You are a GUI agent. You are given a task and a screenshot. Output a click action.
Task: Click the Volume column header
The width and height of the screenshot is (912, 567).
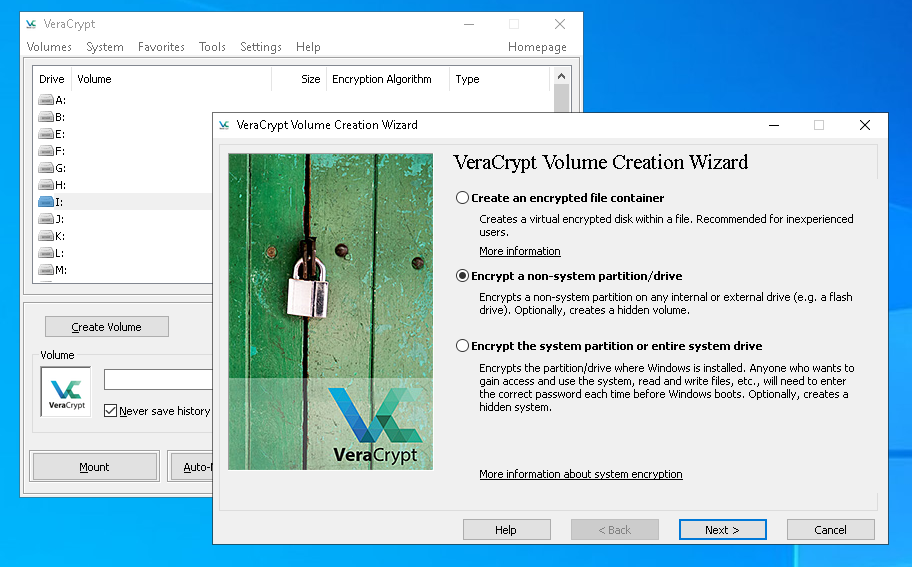(171, 79)
